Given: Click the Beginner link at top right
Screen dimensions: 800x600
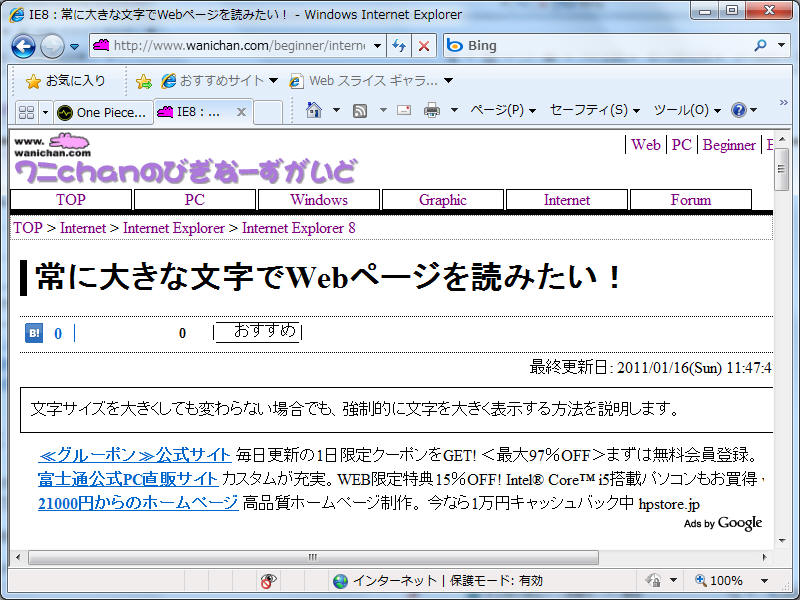Looking at the screenshot, I should [729, 145].
